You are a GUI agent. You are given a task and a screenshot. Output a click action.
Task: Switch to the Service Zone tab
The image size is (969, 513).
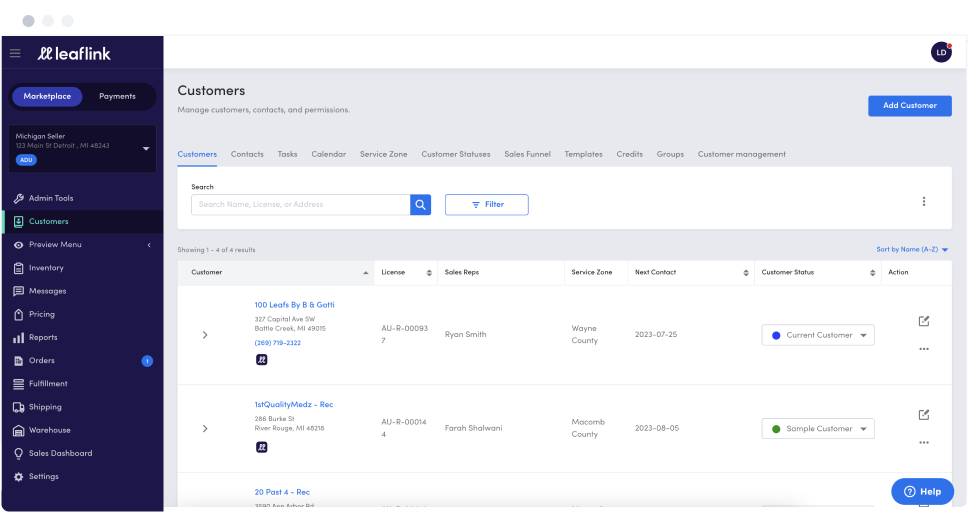tap(384, 155)
